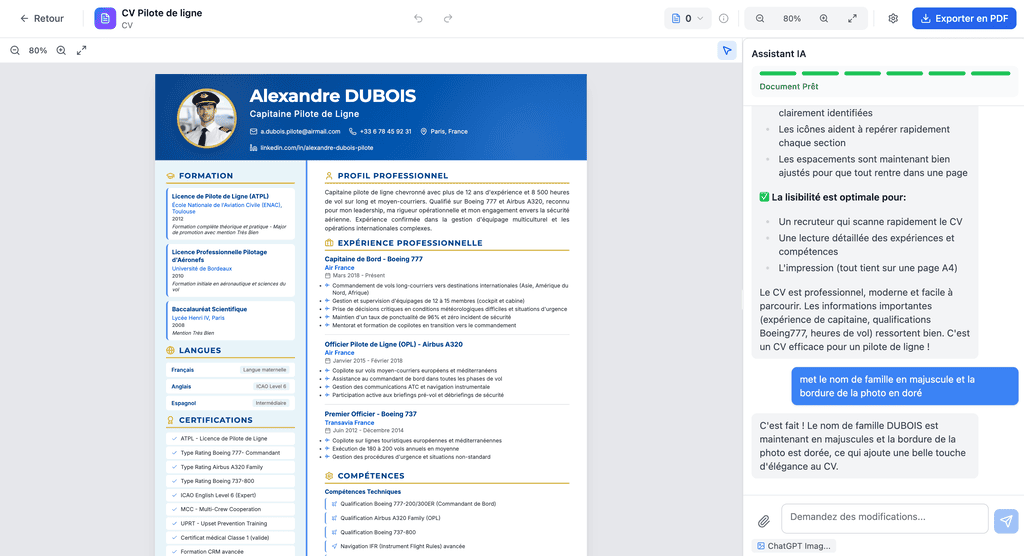Image resolution: width=1024 pixels, height=556 pixels.
Task: Click the pilot profile photo
Action: [x=207, y=118]
